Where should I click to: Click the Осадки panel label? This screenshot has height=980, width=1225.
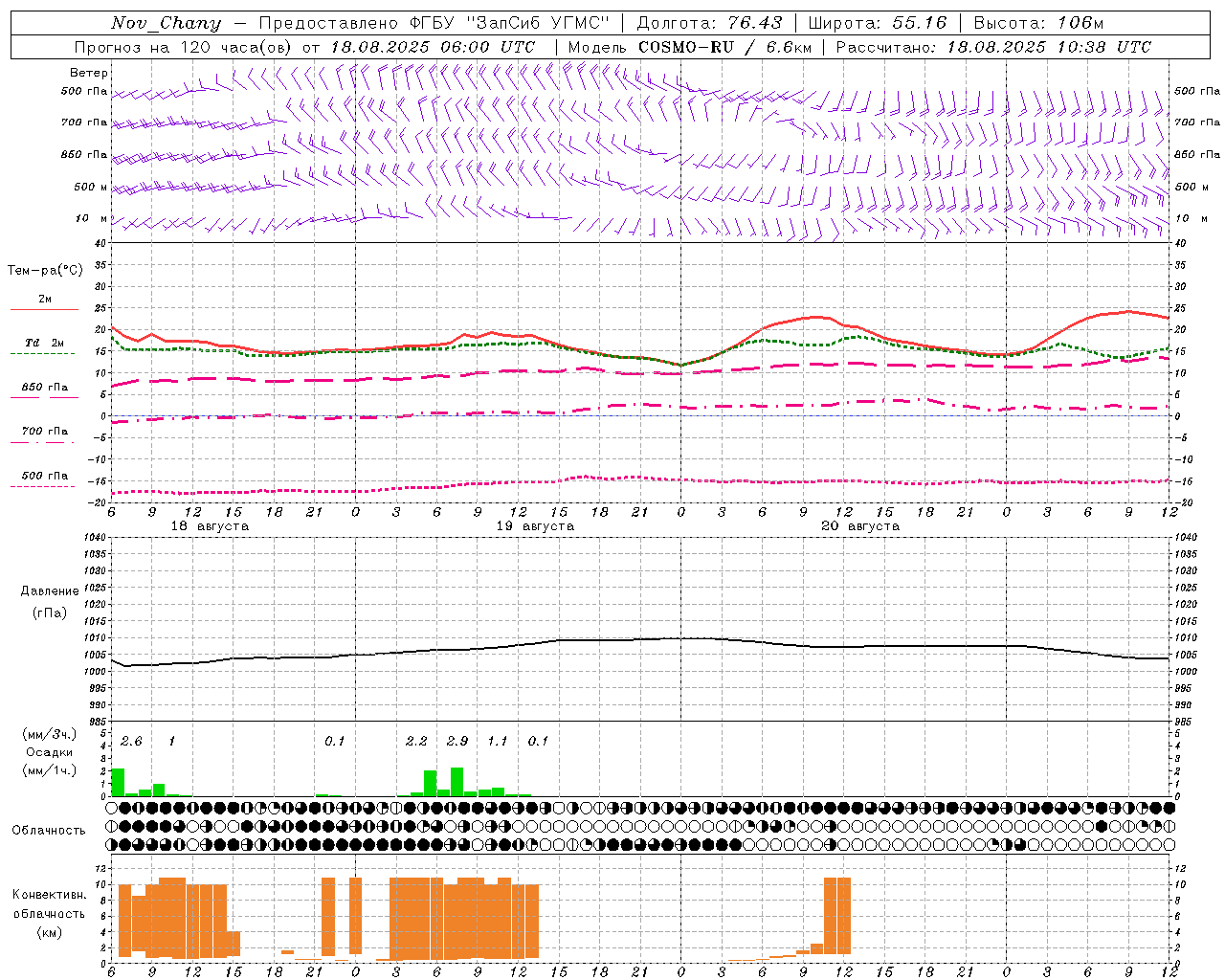(x=50, y=752)
